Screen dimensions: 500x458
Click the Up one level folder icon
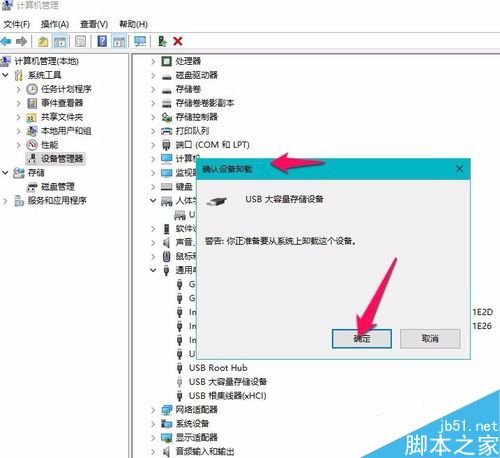pyautogui.click(x=43, y=41)
